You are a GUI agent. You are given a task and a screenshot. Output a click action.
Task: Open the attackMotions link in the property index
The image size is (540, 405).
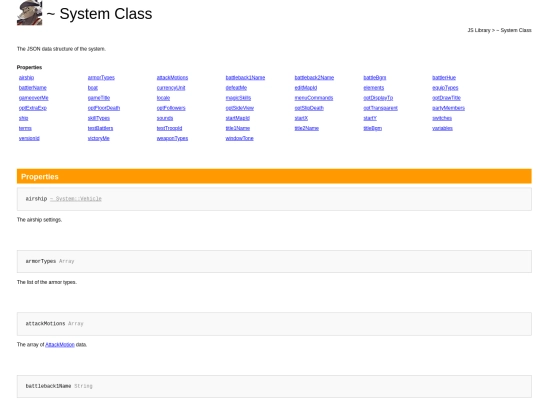(172, 77)
